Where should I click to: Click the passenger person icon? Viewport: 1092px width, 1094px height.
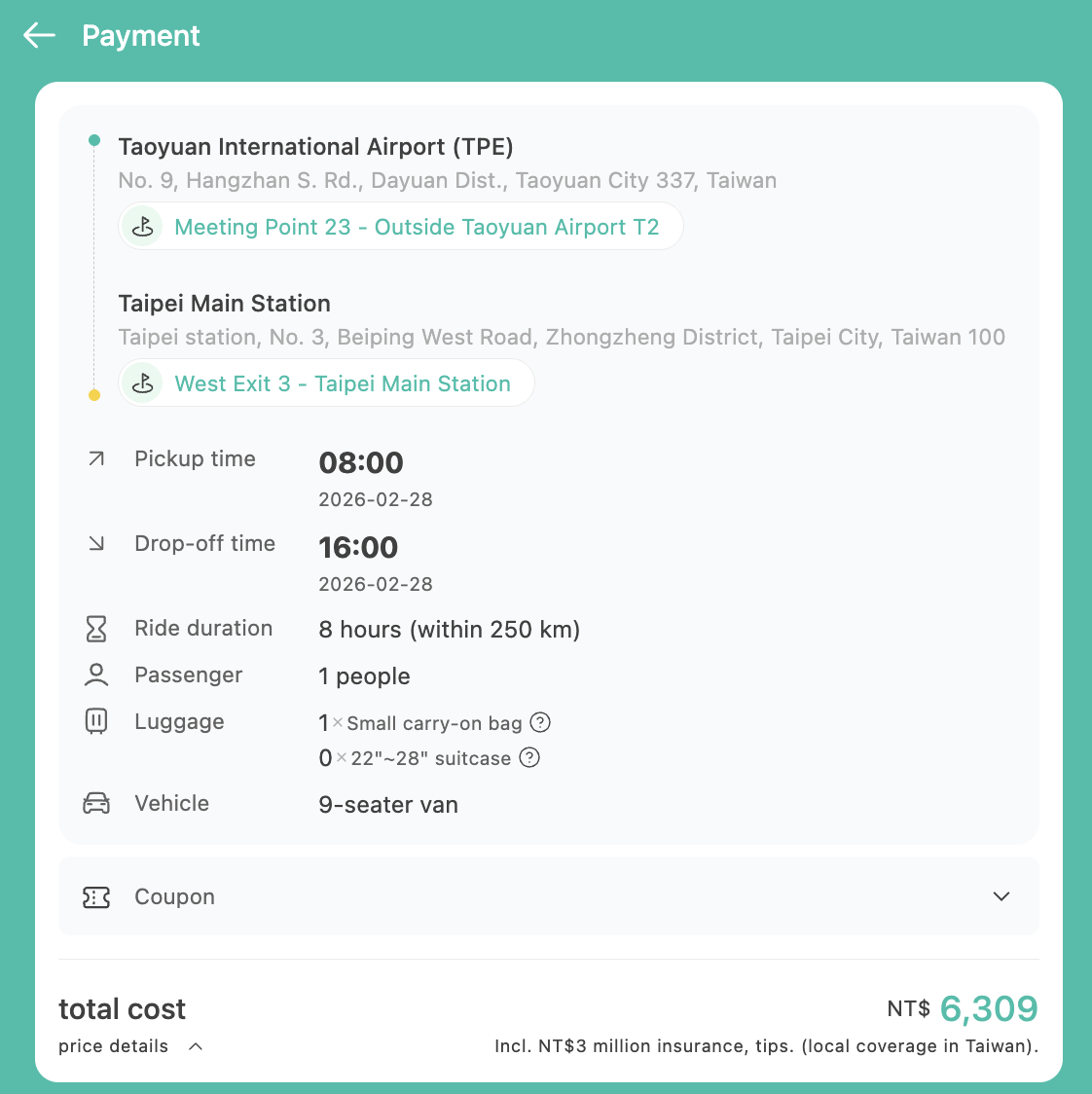(96, 675)
